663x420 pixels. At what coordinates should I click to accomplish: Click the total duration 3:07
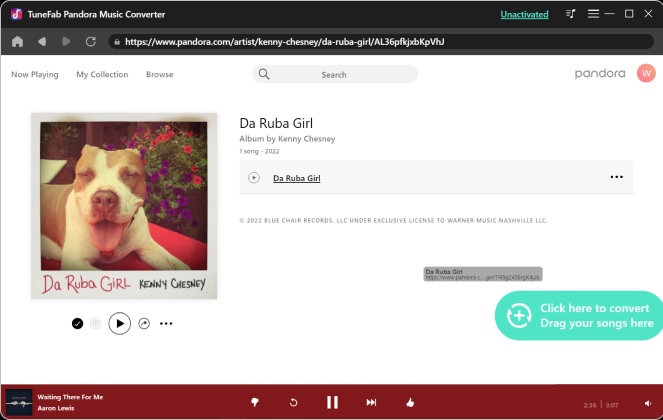612,405
